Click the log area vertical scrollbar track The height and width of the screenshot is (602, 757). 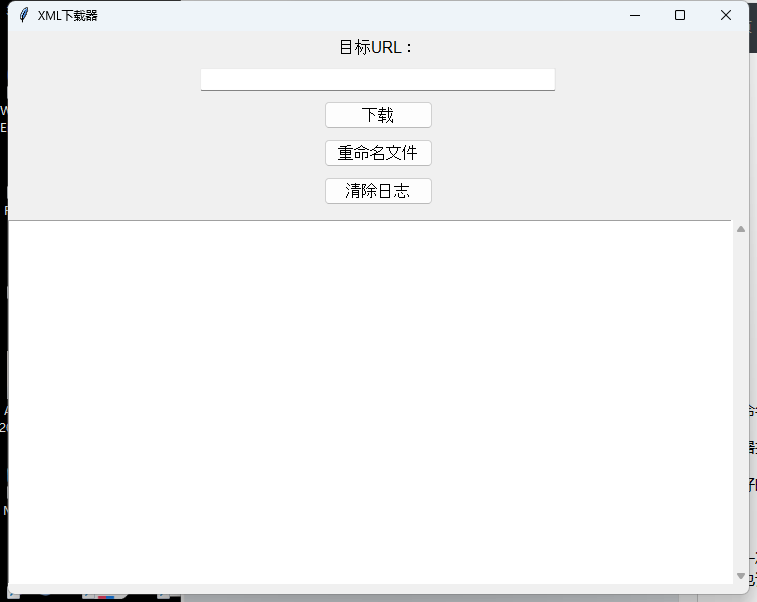[x=741, y=400]
